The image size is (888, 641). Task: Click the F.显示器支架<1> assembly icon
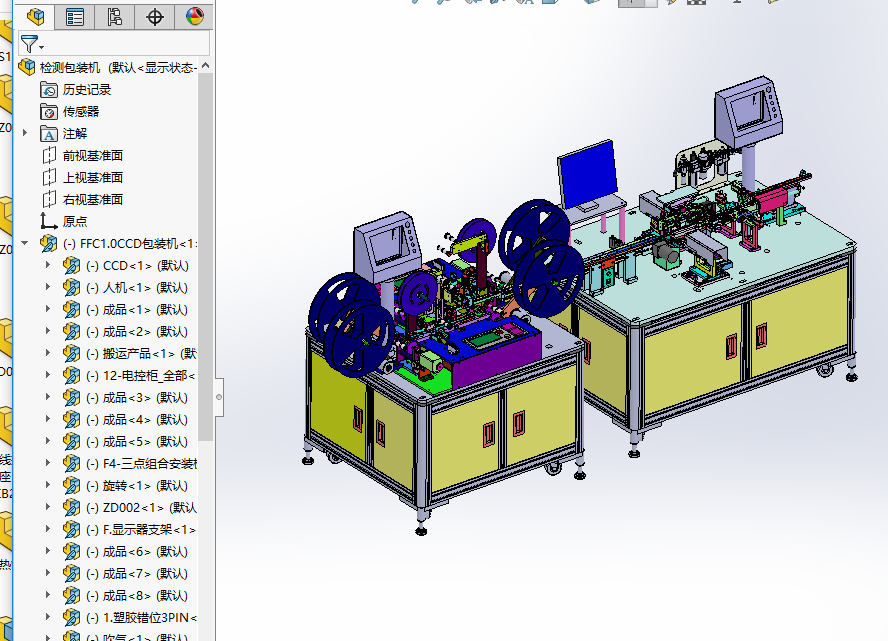click(x=71, y=529)
